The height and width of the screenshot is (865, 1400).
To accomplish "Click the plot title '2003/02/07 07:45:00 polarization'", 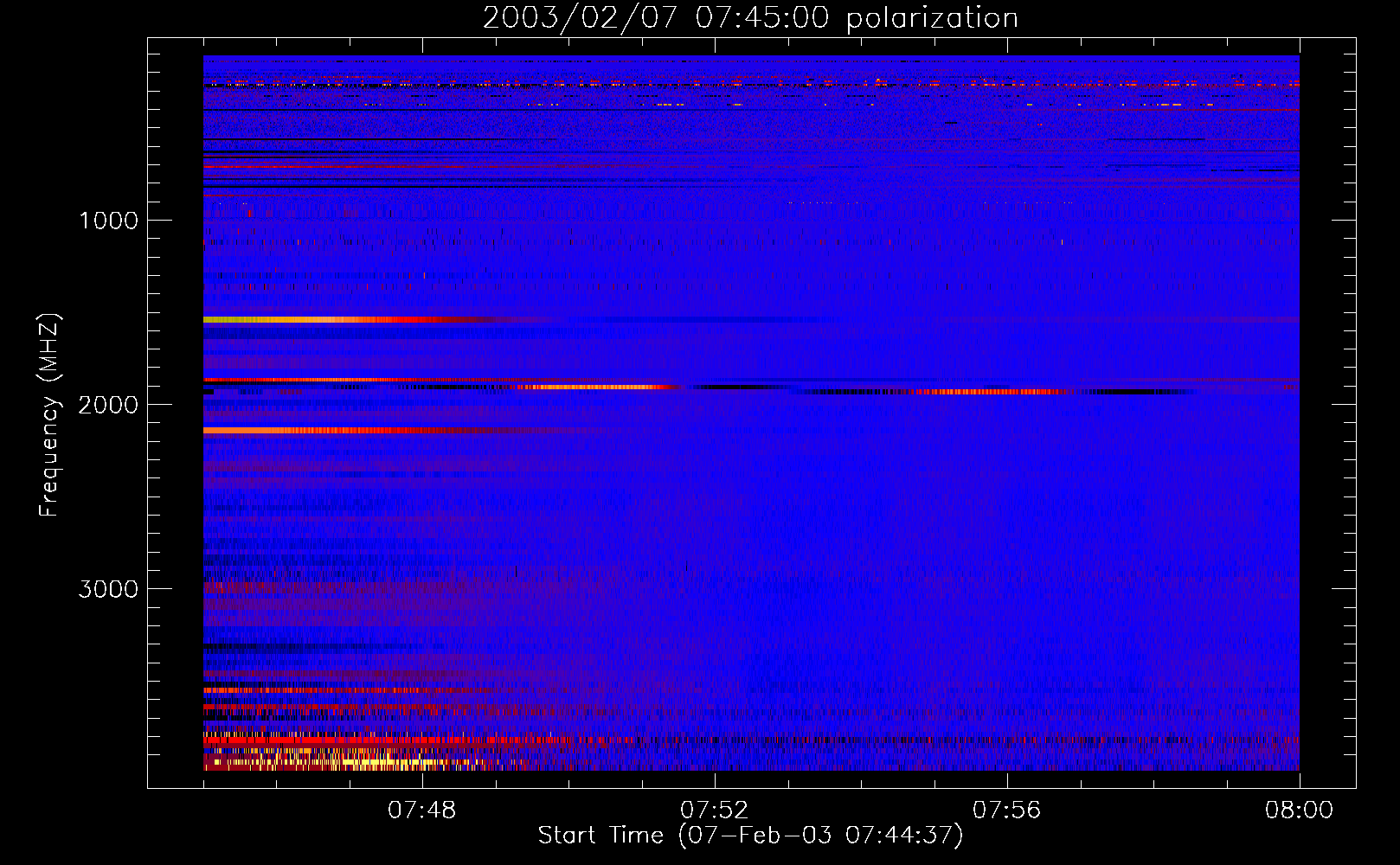I will pos(750,18).
